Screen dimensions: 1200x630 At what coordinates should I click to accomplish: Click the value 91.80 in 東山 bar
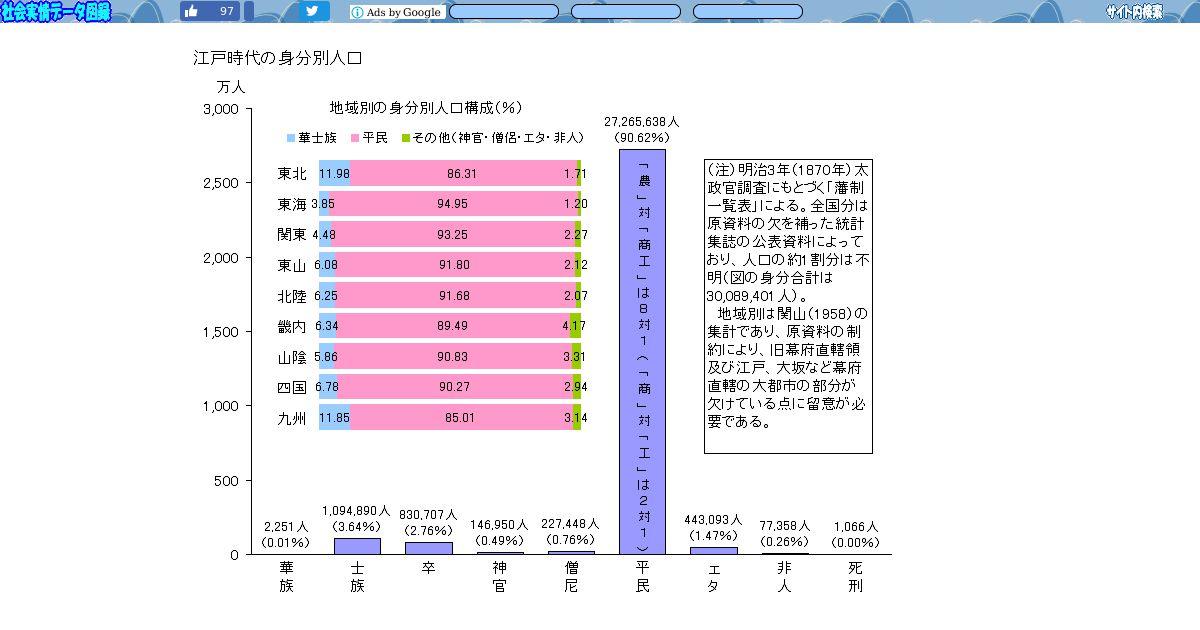click(453, 265)
